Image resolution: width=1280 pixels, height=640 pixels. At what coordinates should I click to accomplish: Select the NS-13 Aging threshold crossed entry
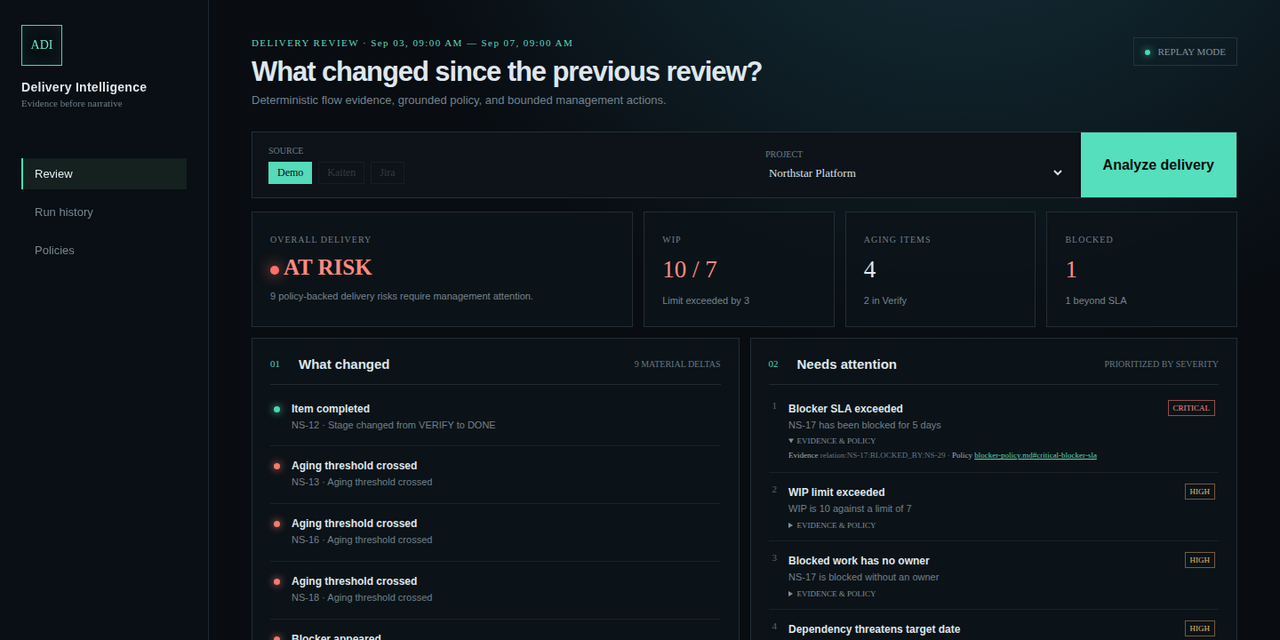tap(496, 474)
